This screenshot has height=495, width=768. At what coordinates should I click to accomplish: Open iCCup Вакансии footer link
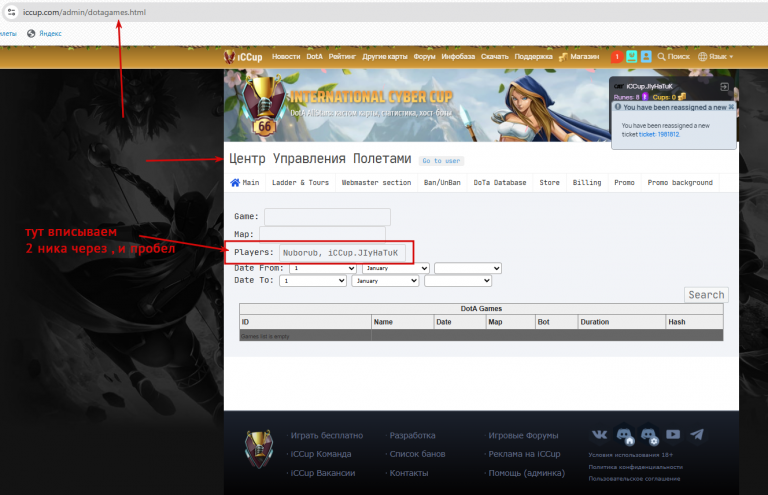pos(323,473)
